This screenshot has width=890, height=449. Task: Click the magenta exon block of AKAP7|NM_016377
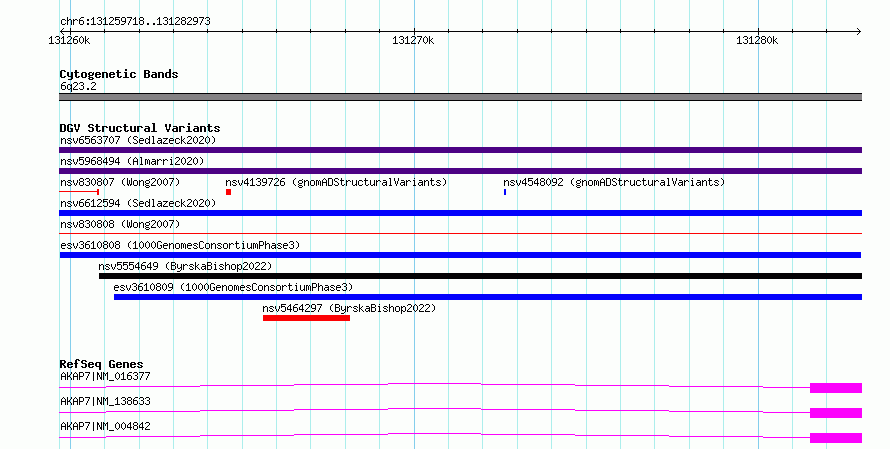tap(836, 388)
